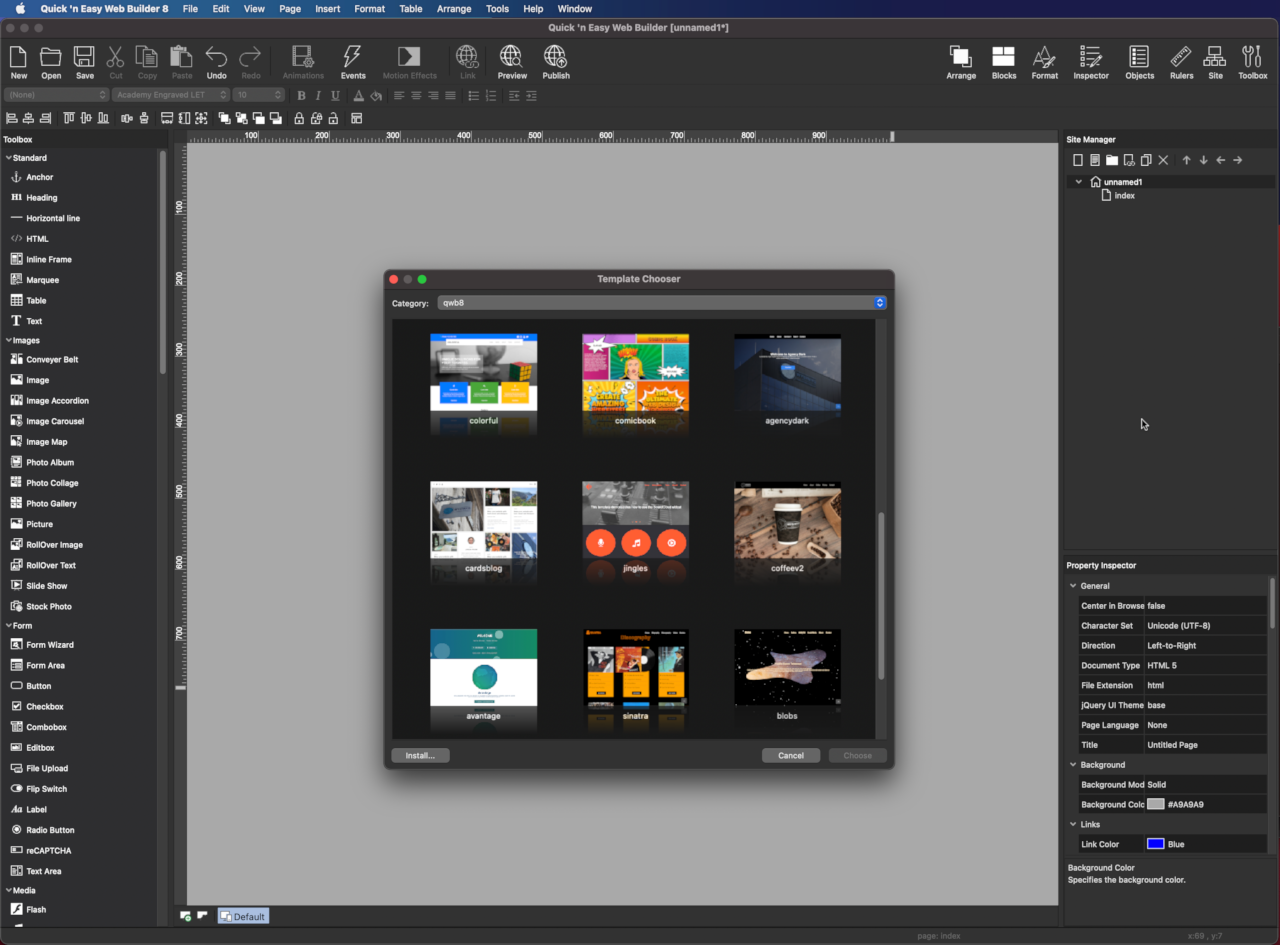Click the Publish toolbar icon

coord(556,61)
